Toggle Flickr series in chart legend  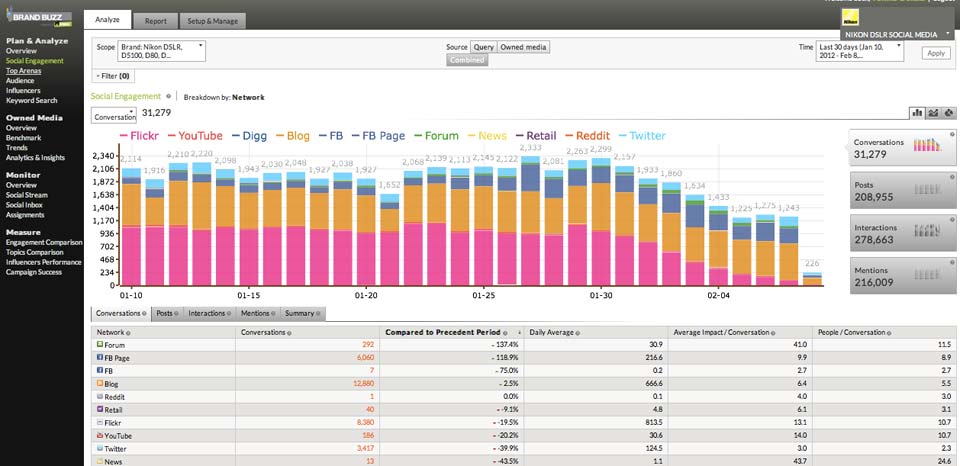141,136
